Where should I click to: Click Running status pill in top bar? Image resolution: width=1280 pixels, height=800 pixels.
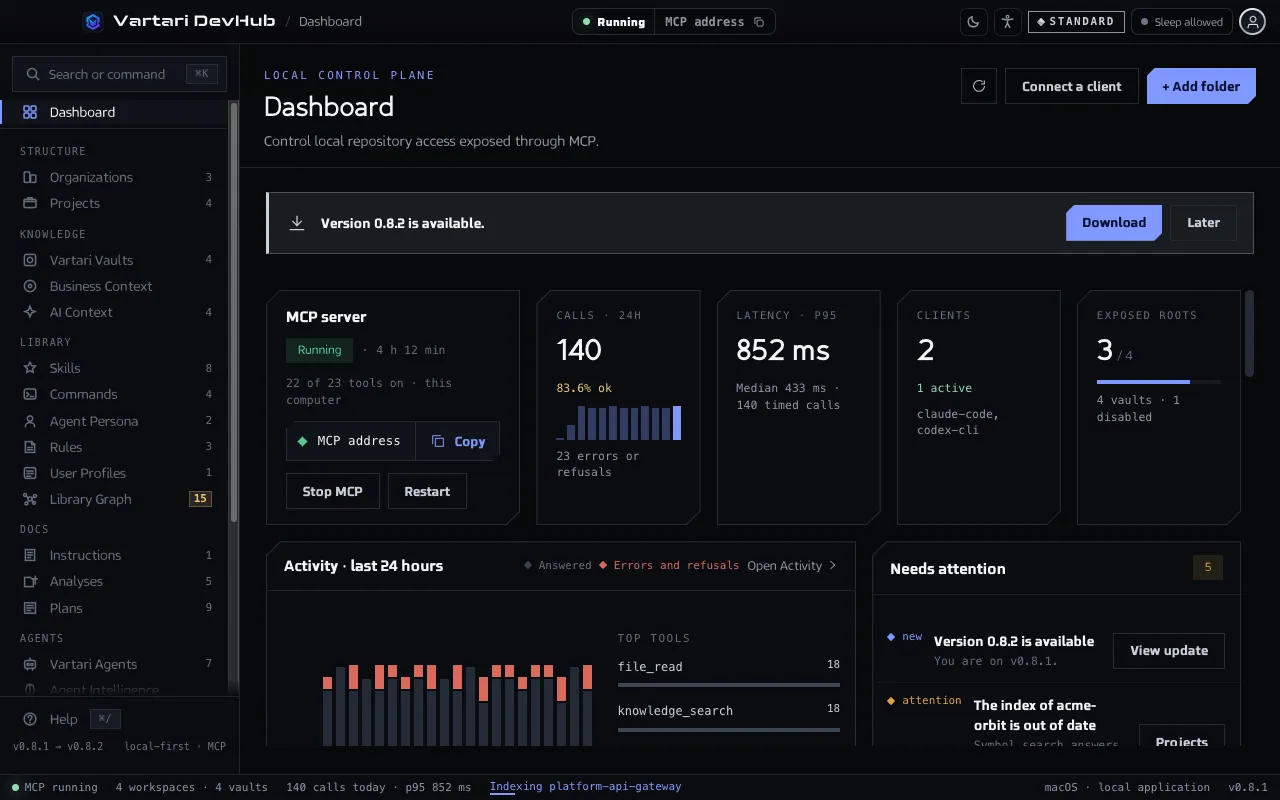point(614,22)
